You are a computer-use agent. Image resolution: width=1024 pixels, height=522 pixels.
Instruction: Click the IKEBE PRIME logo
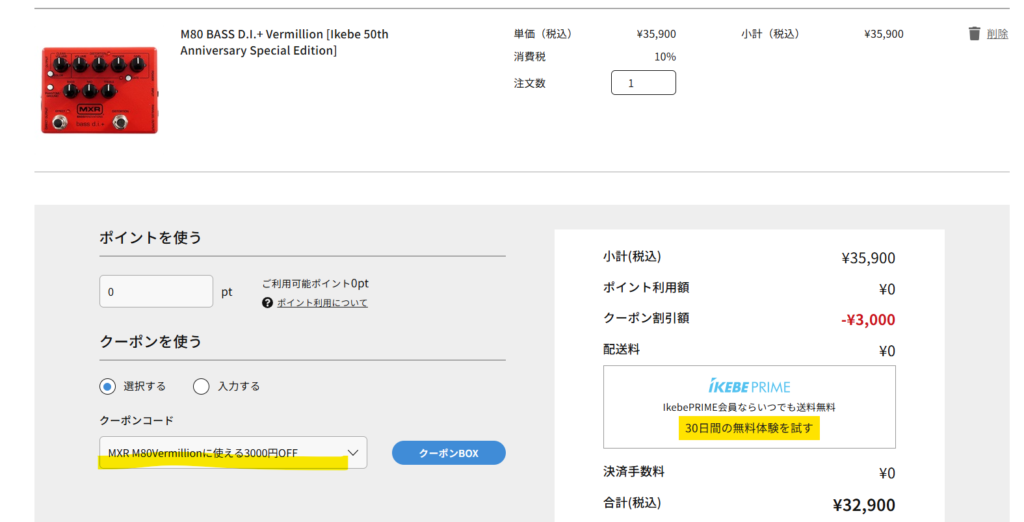[749, 386]
